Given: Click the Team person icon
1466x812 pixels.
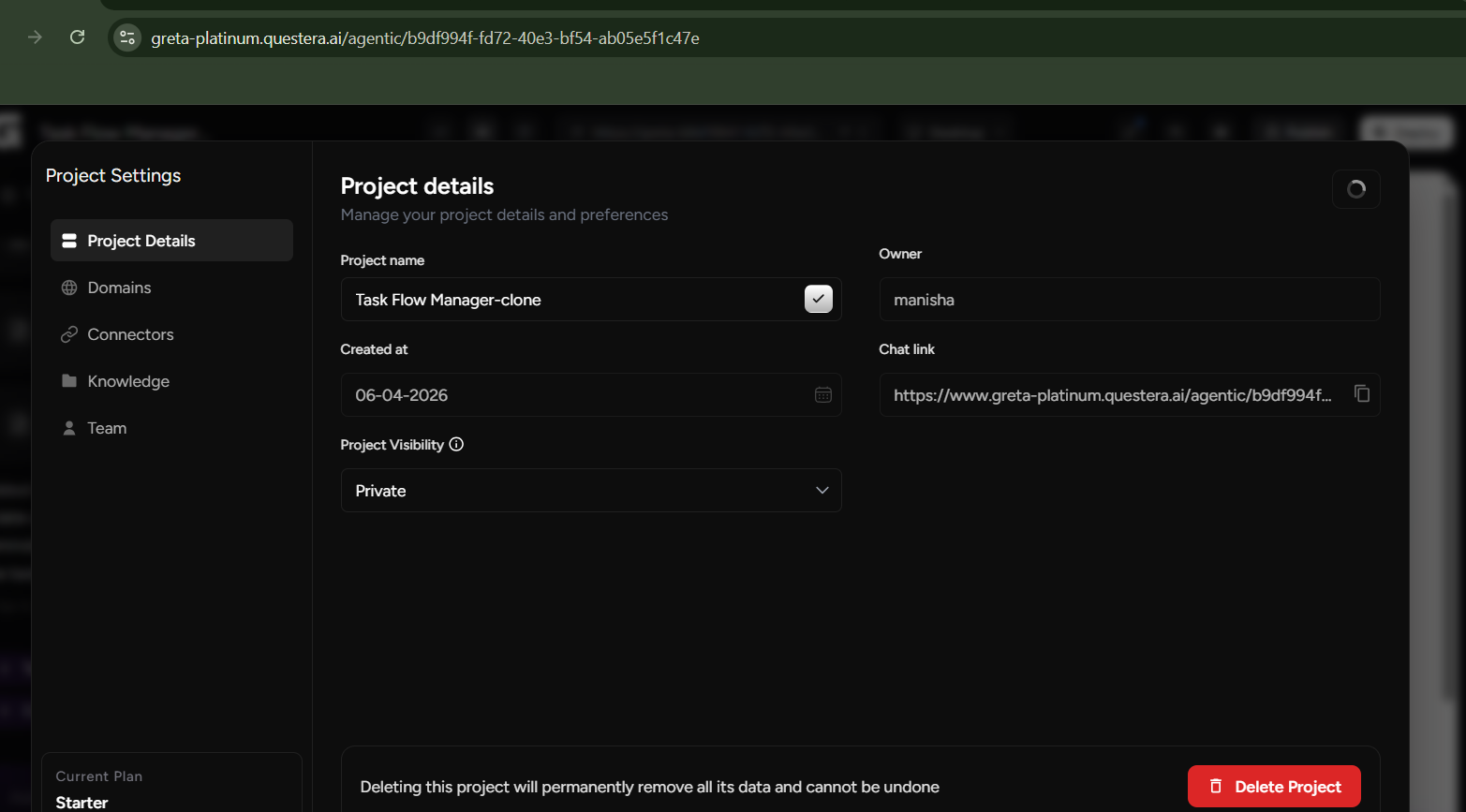Looking at the screenshot, I should pyautogui.click(x=69, y=428).
